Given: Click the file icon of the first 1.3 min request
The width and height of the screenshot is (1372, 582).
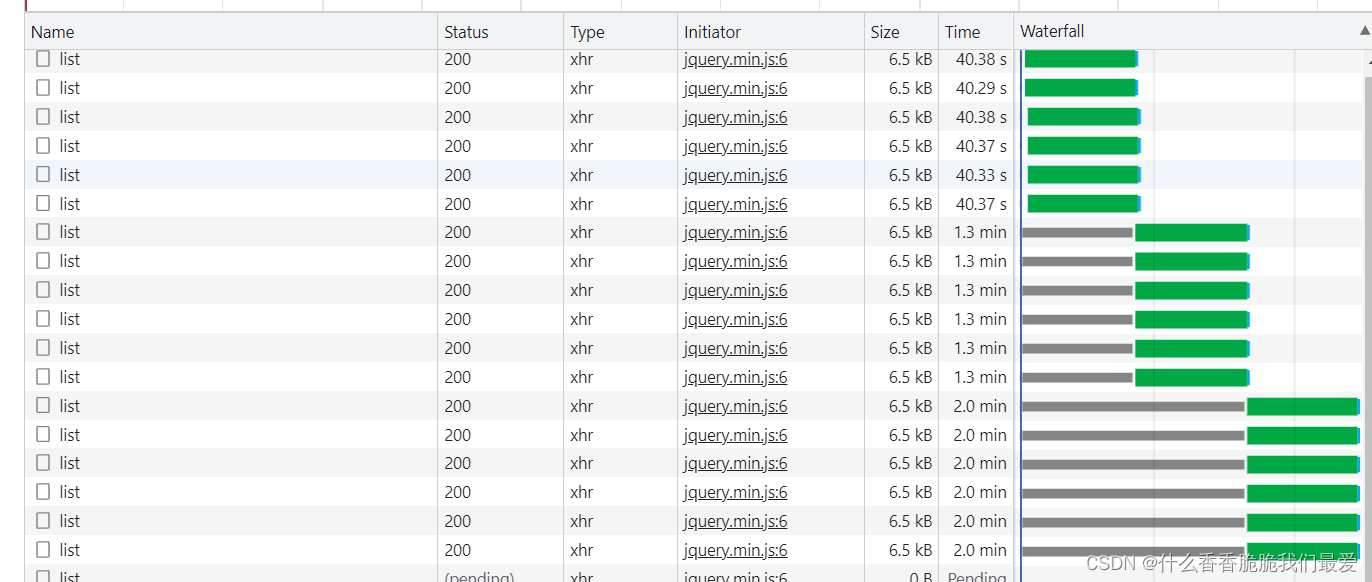Looking at the screenshot, I should click(43, 232).
